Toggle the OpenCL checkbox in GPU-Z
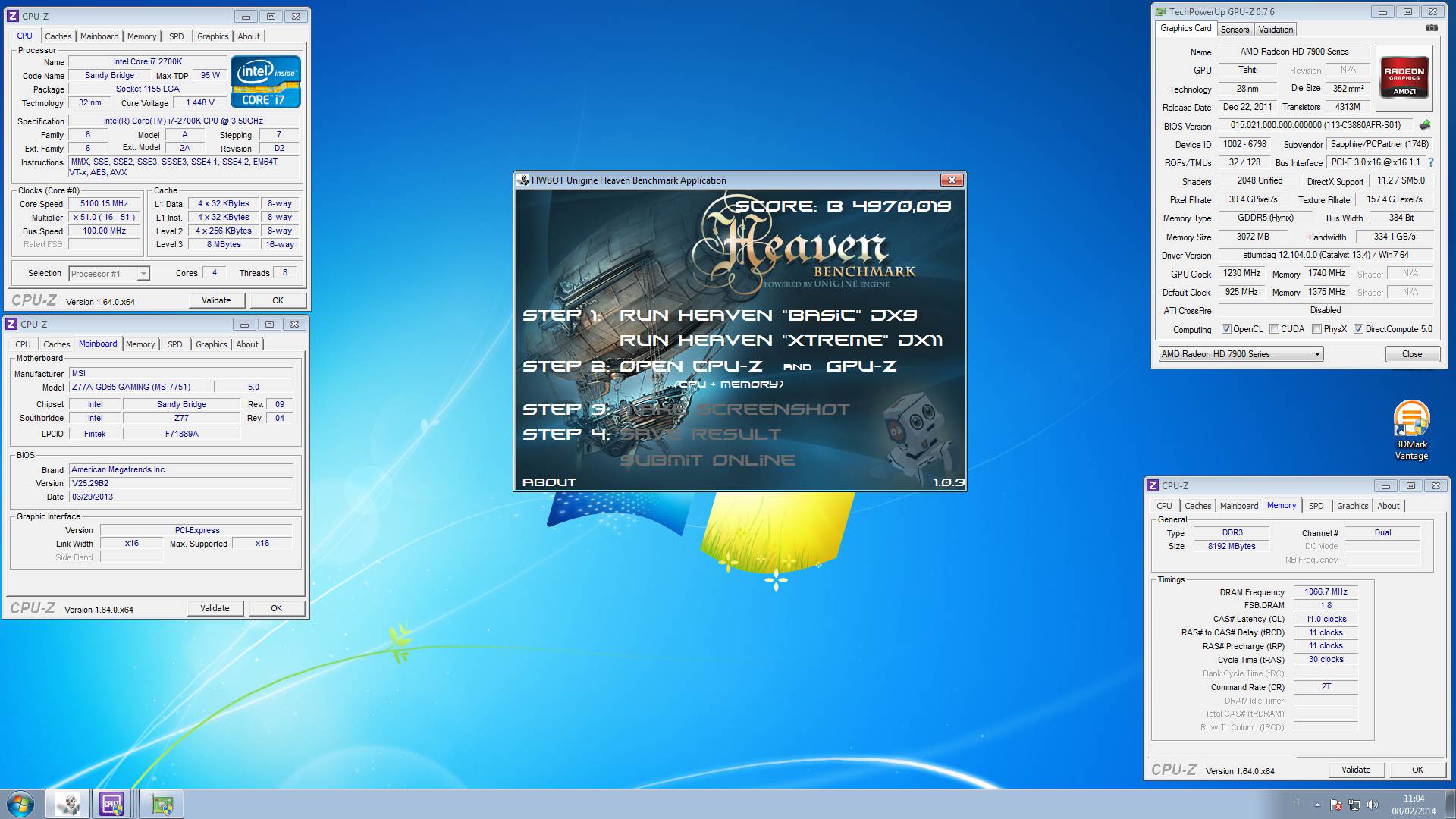 pyautogui.click(x=1226, y=329)
